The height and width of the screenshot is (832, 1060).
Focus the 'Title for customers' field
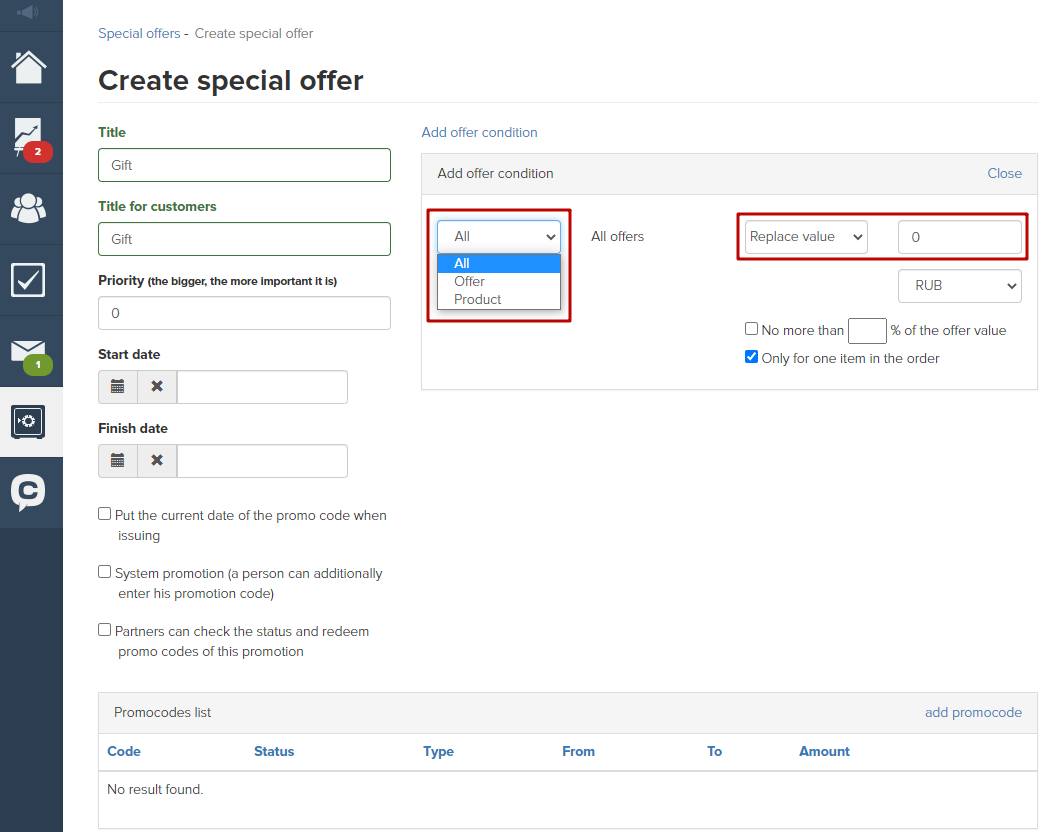pyautogui.click(x=244, y=239)
